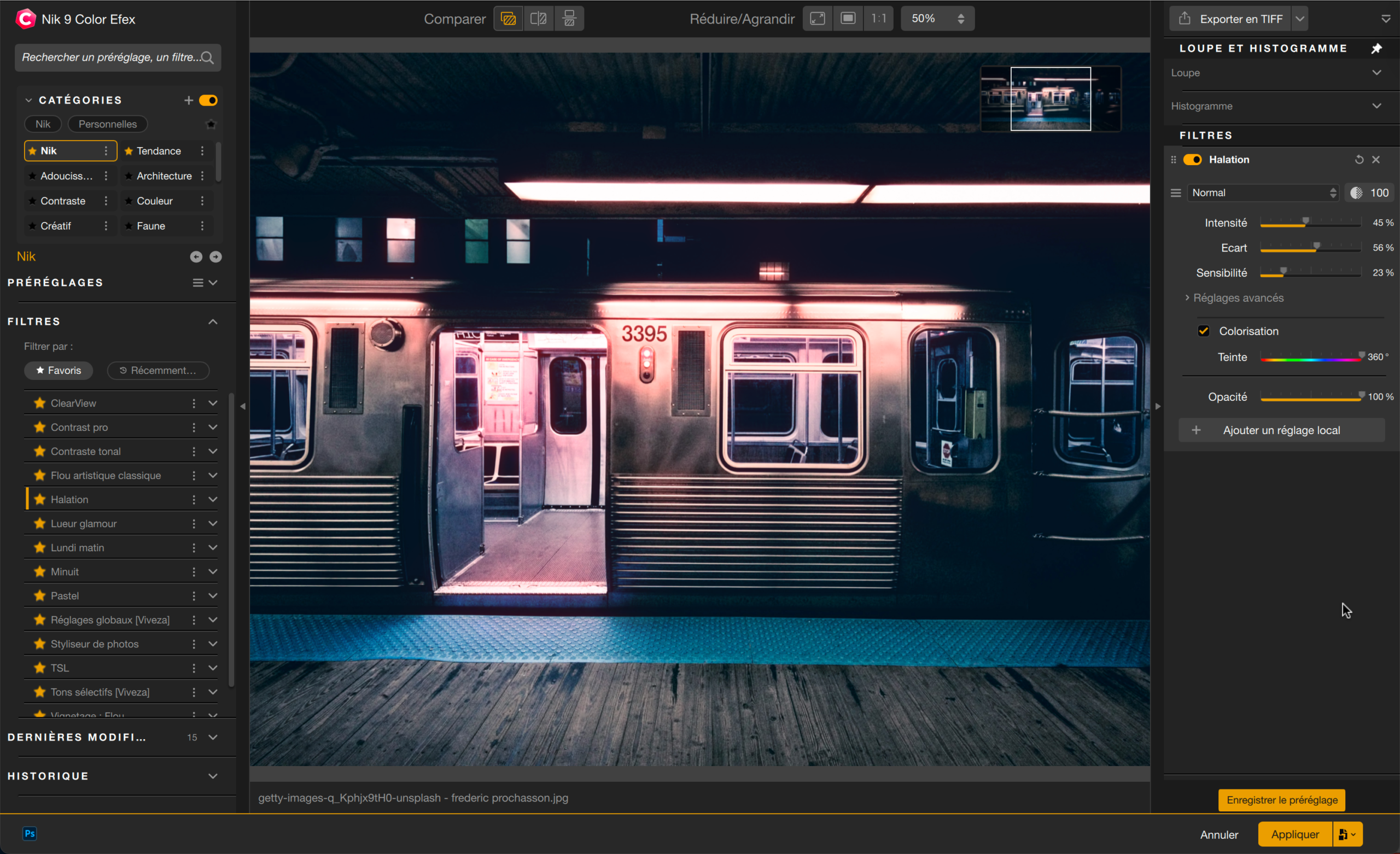Click the fit-to-screen zoom icon

point(817,19)
